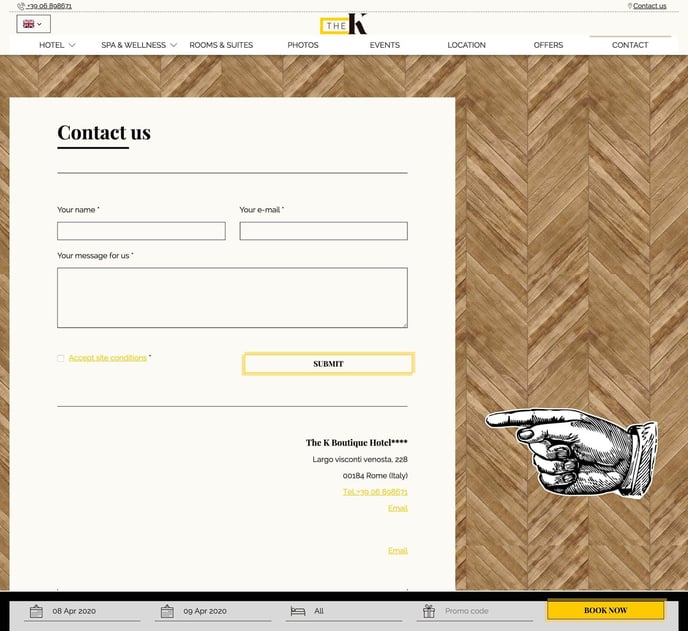Click calendar icon next to 08 Apr 2020
The image size is (688, 631).
coord(36,611)
